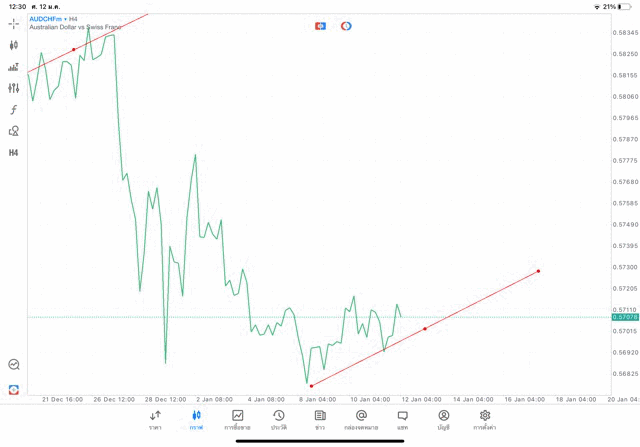Open the drawing objects shapes icon

(14, 131)
